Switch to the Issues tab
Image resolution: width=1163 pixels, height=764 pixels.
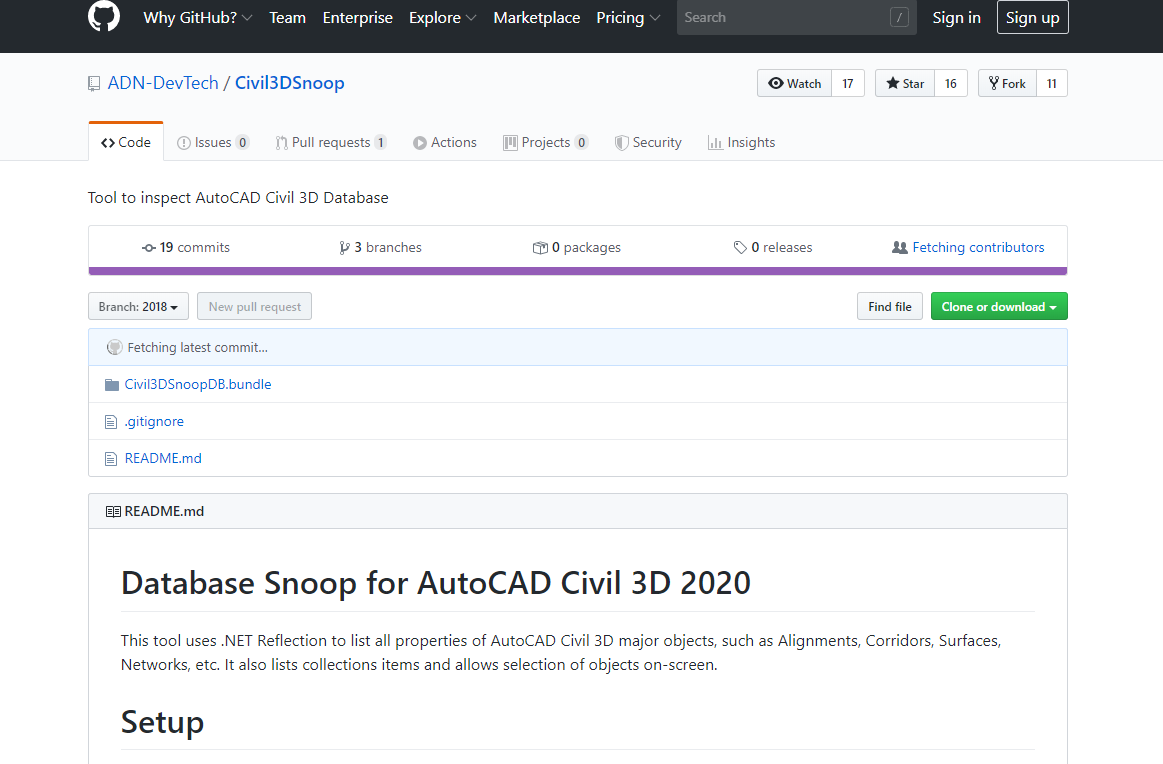click(x=212, y=141)
